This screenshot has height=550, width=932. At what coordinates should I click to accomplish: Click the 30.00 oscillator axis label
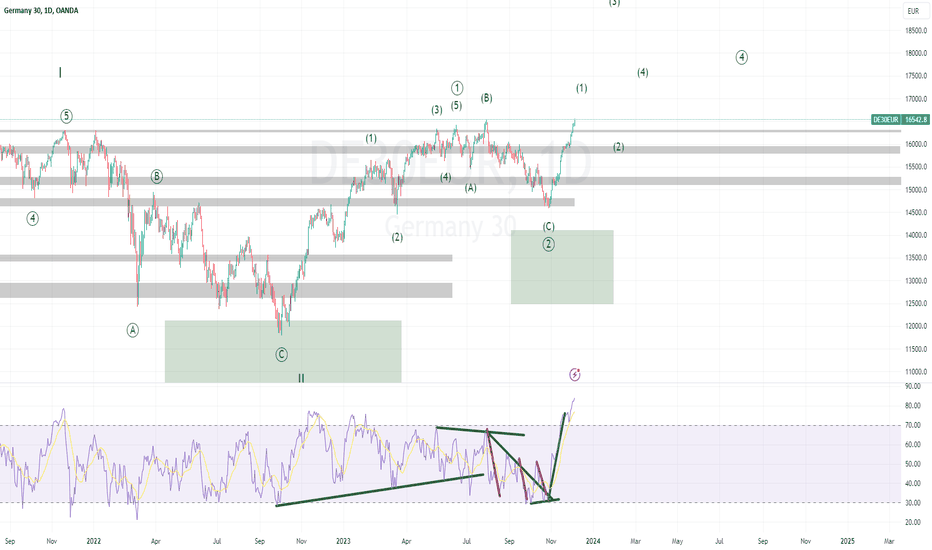coord(912,503)
